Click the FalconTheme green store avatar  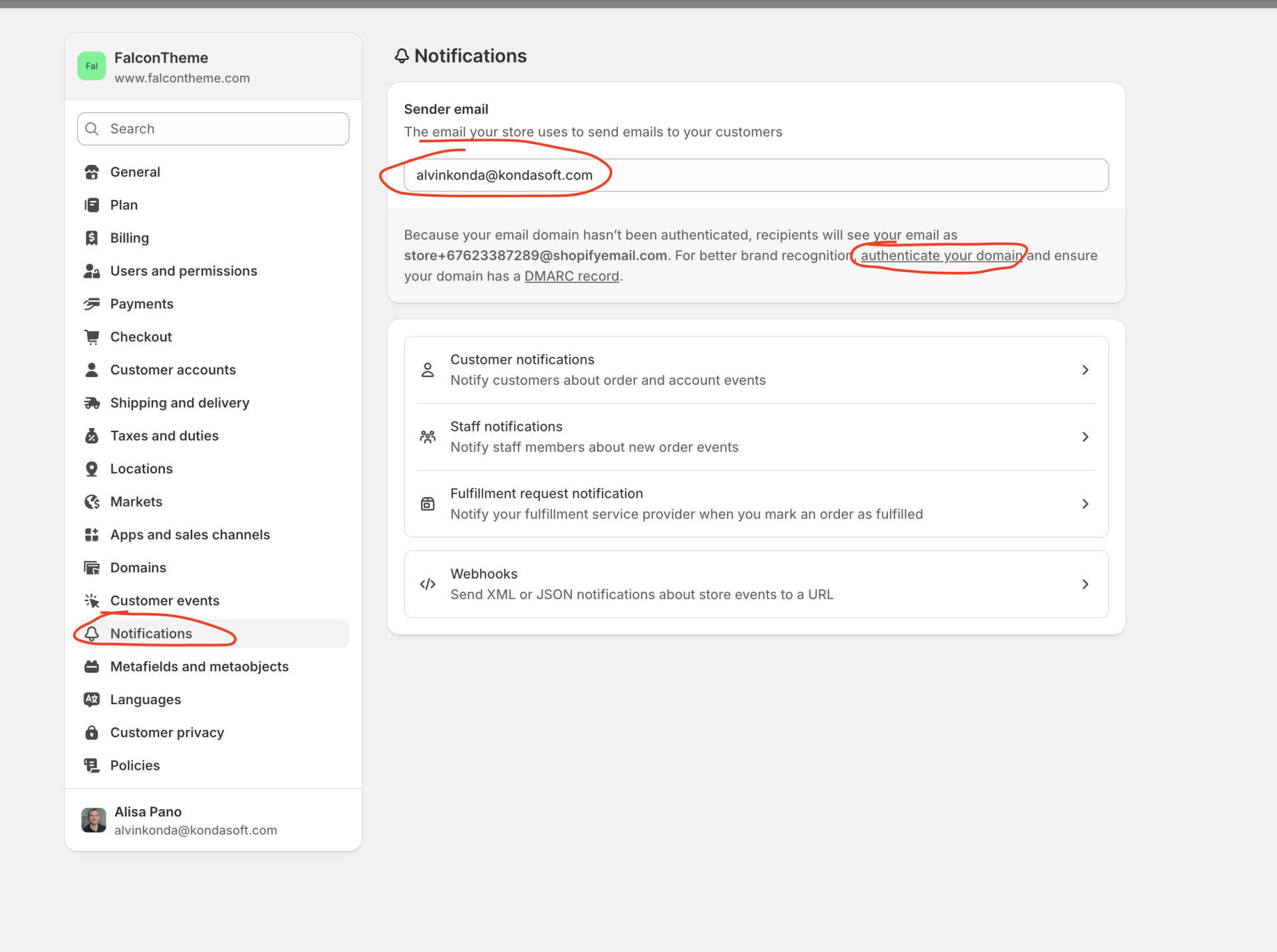click(x=92, y=66)
